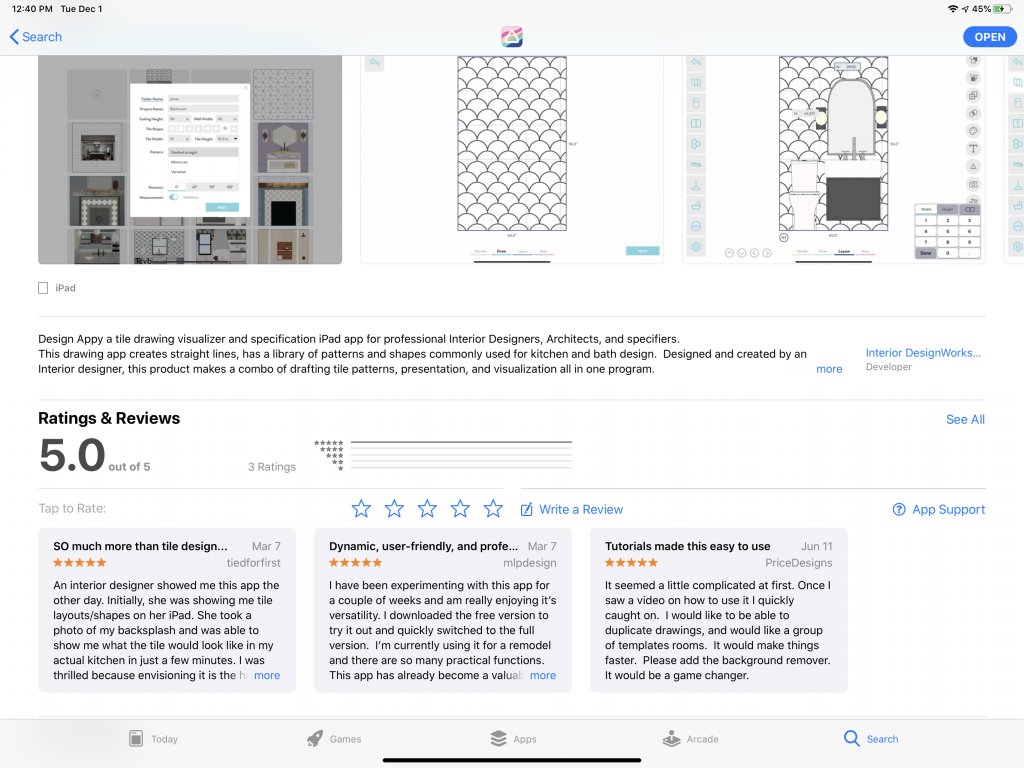Screen dimensions: 1024x768
Task: Go back to Search via top-left chevron
Action: coord(36,37)
